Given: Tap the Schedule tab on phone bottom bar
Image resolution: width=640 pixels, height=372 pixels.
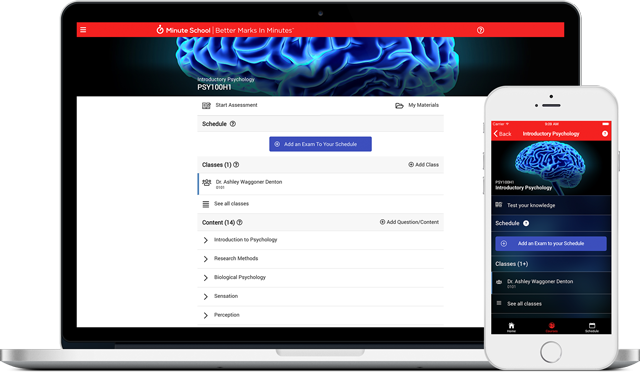Looking at the screenshot, I should coord(592,327).
